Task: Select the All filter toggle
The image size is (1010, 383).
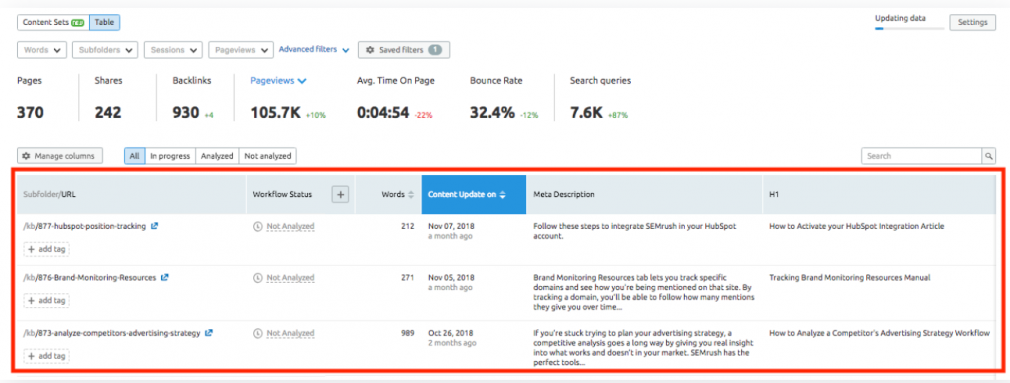Action: pos(134,156)
